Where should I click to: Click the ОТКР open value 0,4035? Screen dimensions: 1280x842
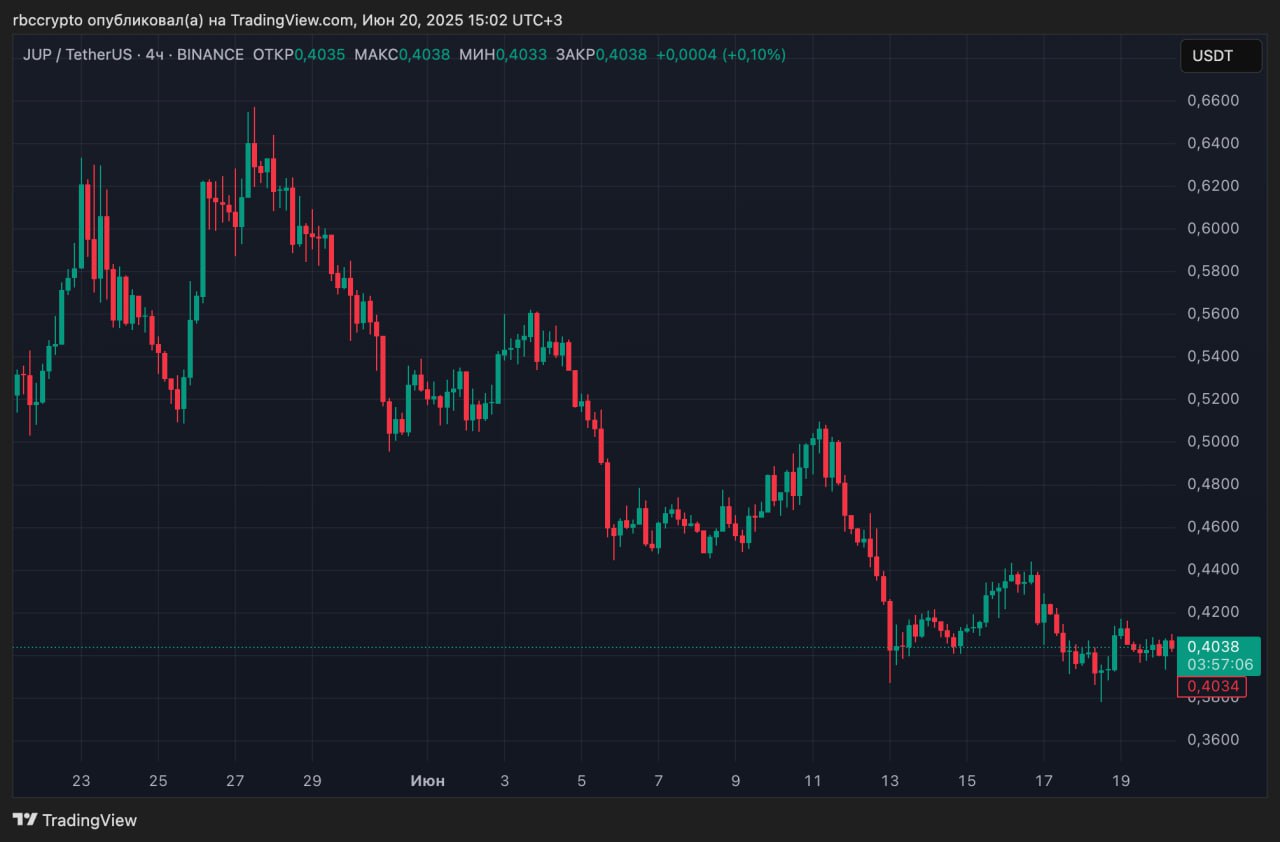[x=319, y=54]
